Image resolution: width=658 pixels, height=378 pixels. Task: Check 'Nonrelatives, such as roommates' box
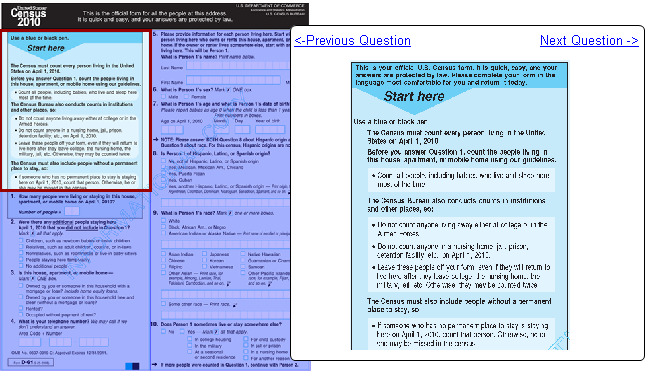21,253
